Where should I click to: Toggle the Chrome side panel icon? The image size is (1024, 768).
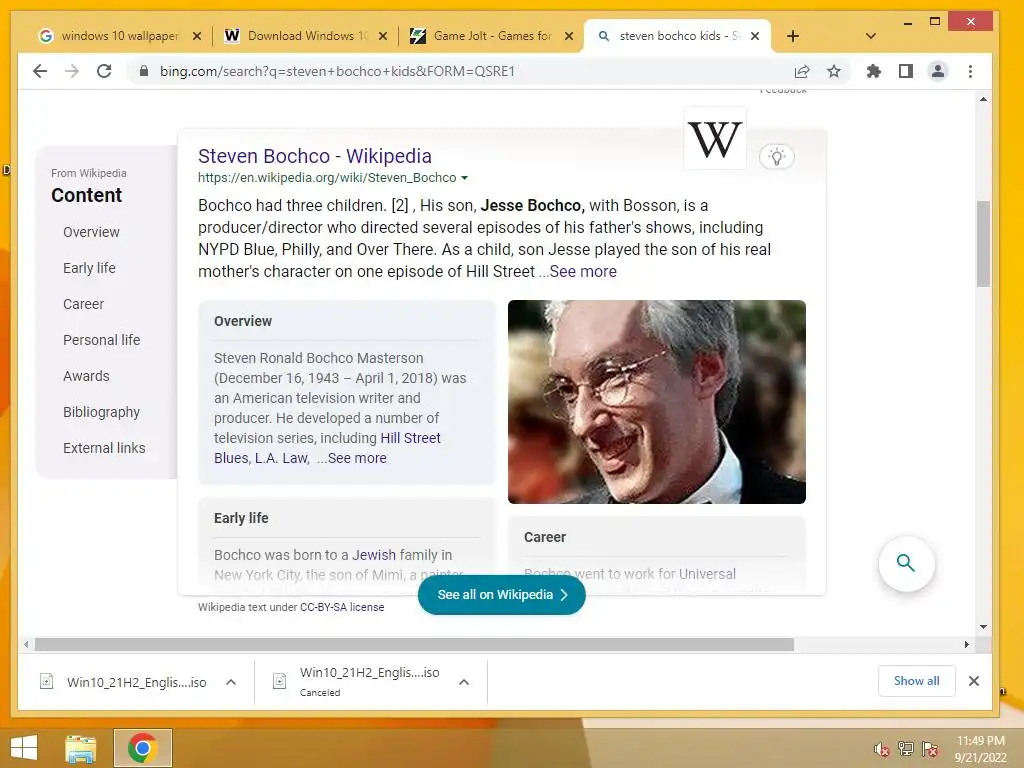point(906,71)
